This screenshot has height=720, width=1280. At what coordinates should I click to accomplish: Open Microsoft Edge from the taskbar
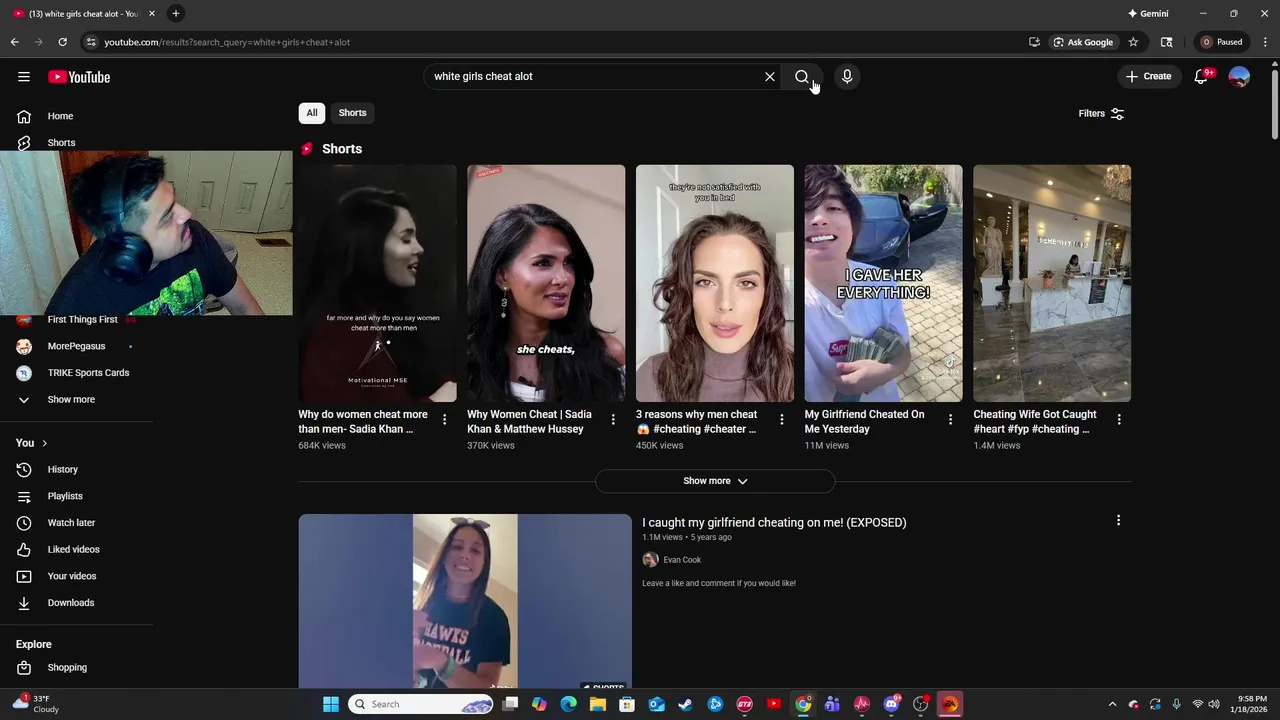(x=569, y=704)
